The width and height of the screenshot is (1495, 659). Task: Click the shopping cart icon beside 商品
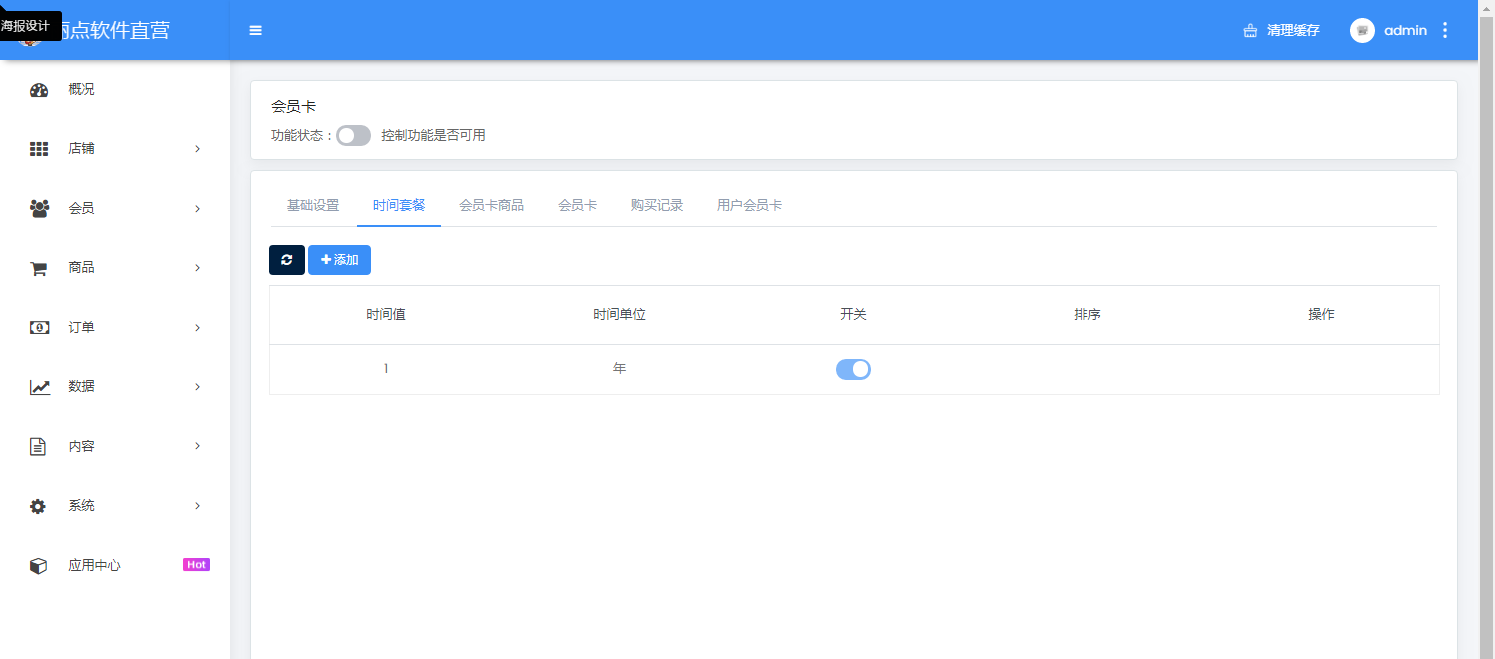[39, 268]
